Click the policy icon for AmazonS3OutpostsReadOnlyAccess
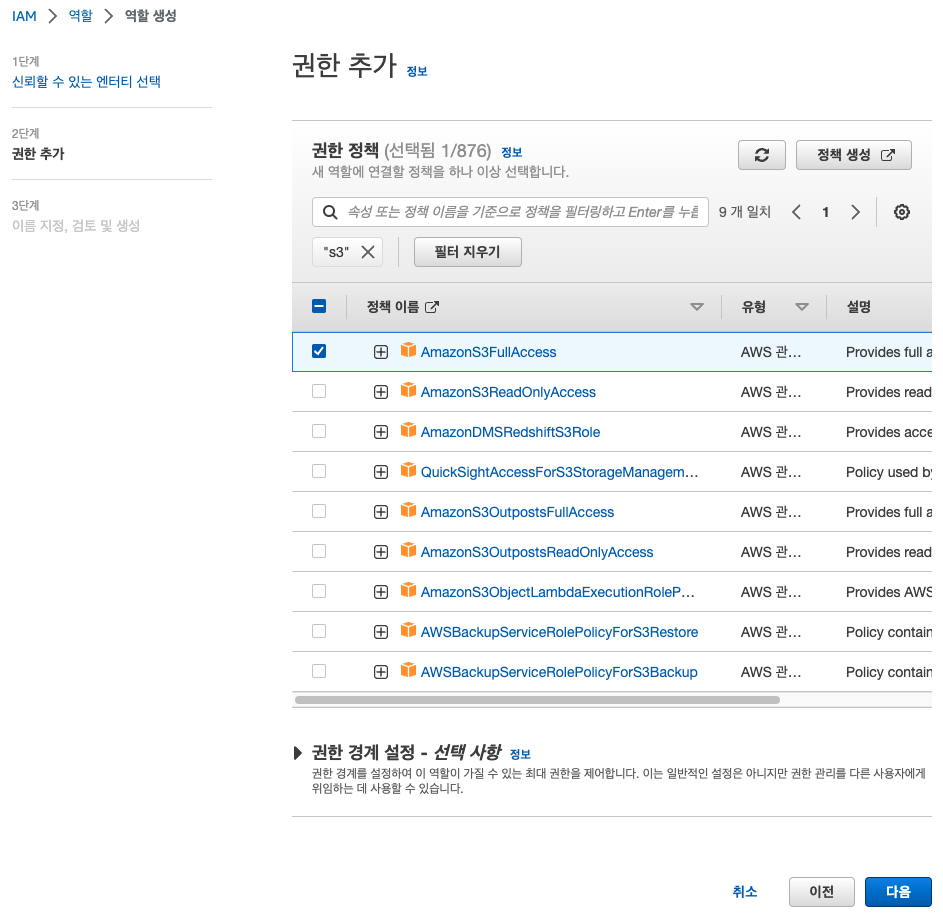 tap(408, 550)
